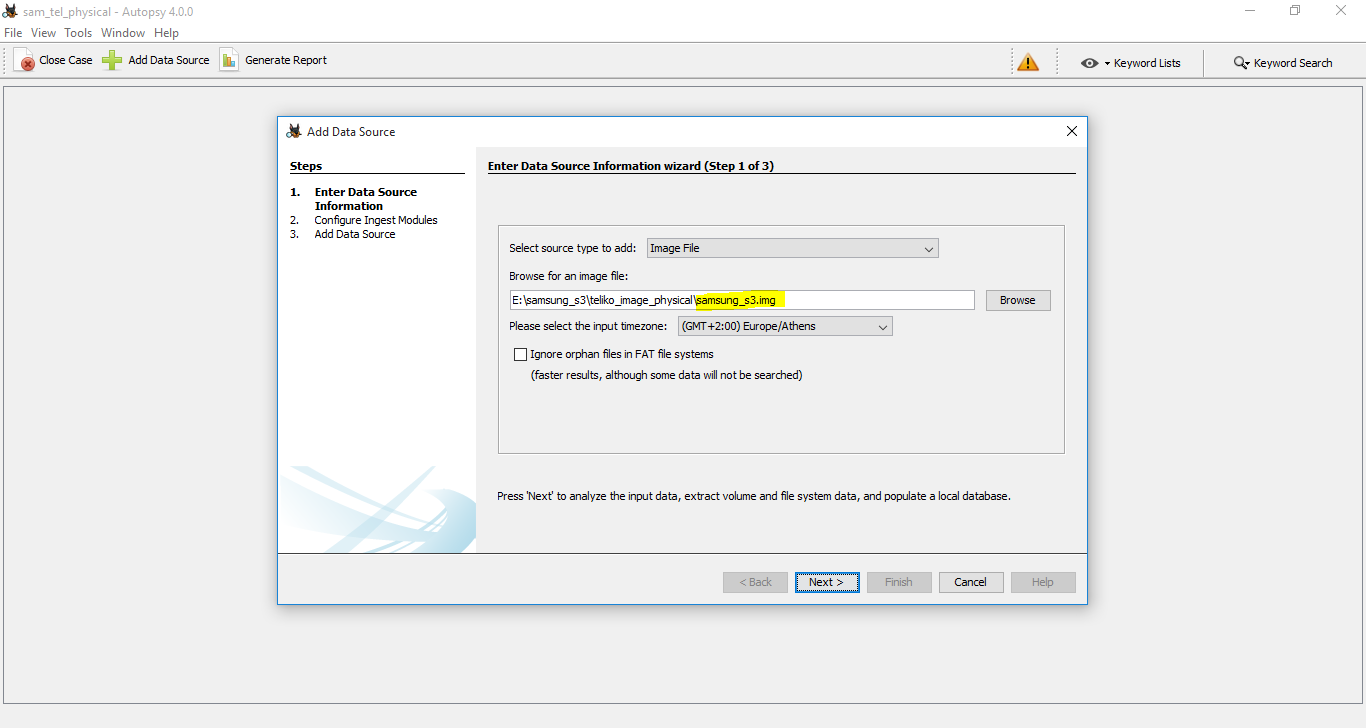Open the Select source type dropdown
Screen dimensions: 1366x728
pyautogui.click(x=792, y=248)
